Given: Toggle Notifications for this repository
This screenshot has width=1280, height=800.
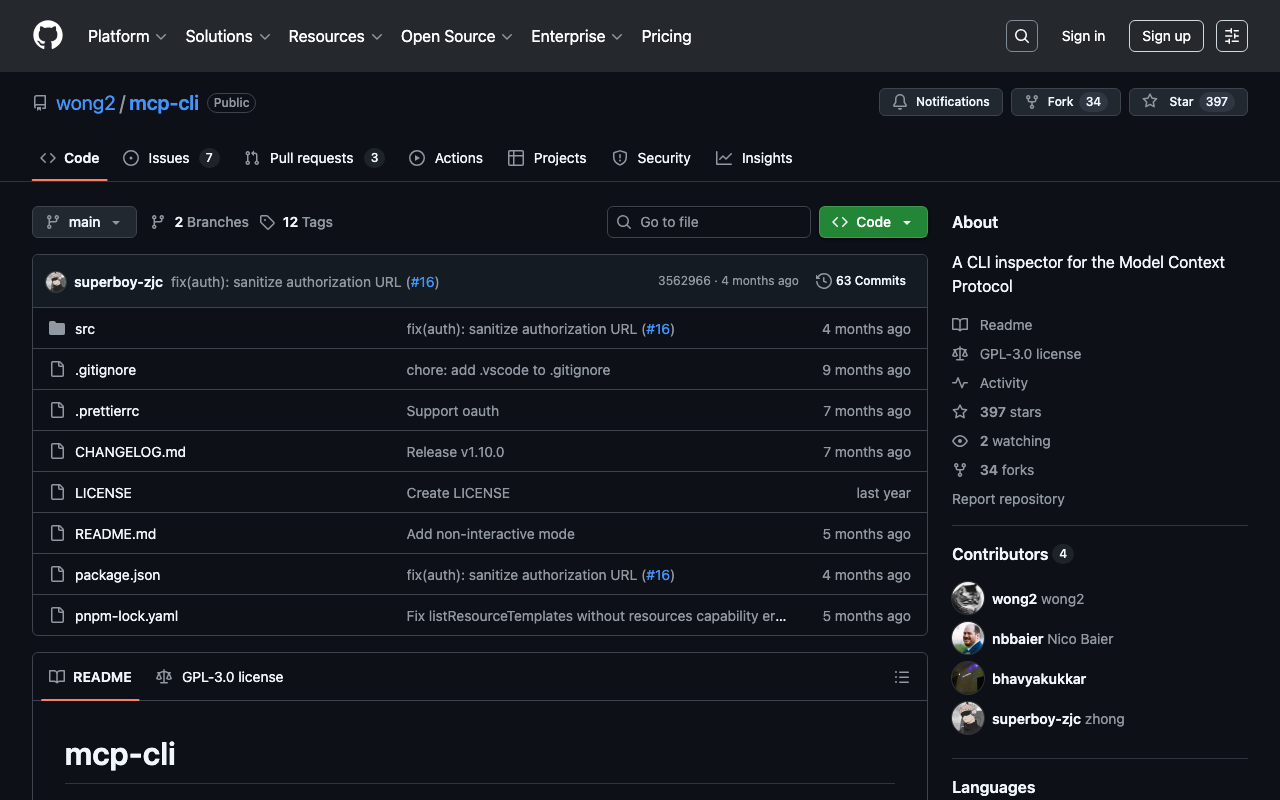Looking at the screenshot, I should pyautogui.click(x=940, y=102).
